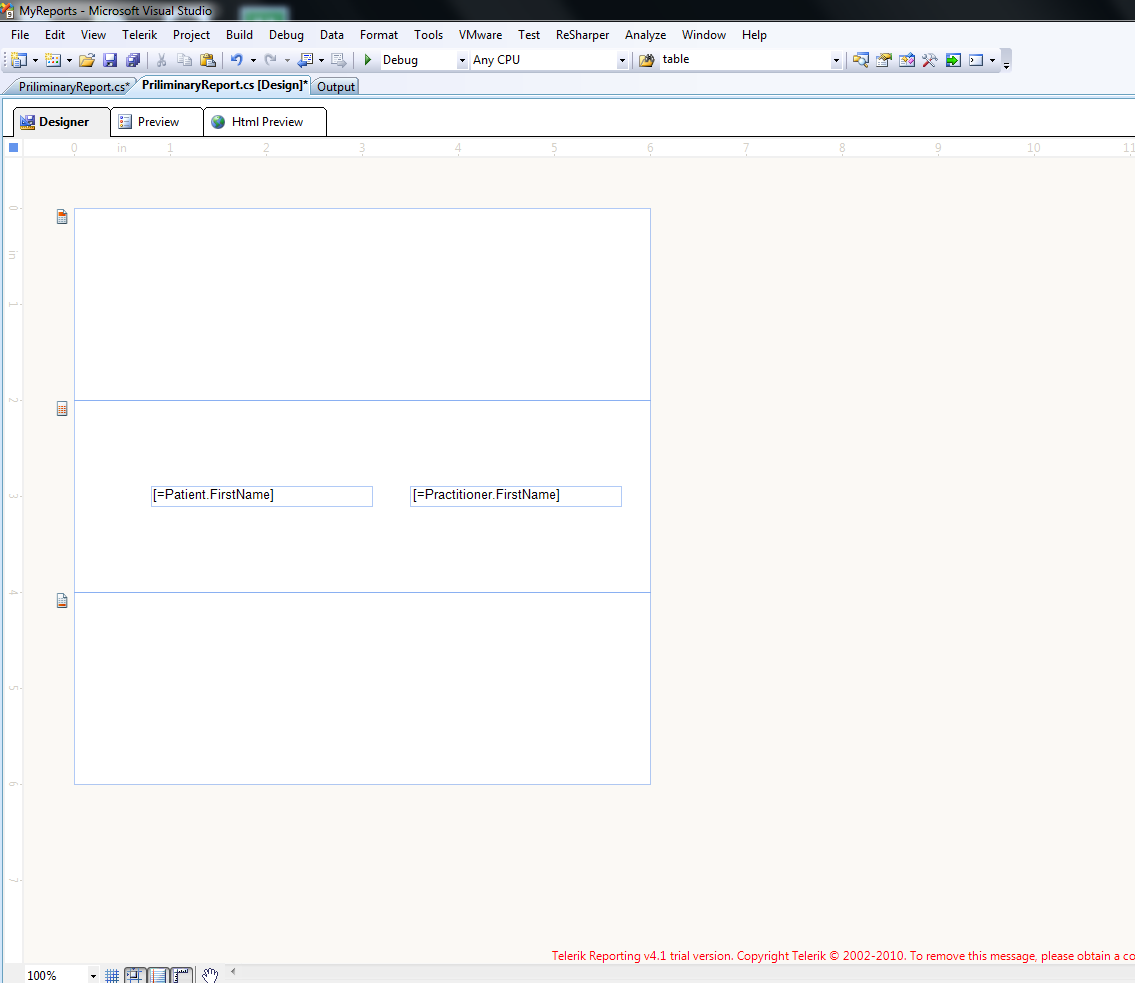
Task: Select the [=Patient.FirstName] text box
Action: click(x=262, y=496)
